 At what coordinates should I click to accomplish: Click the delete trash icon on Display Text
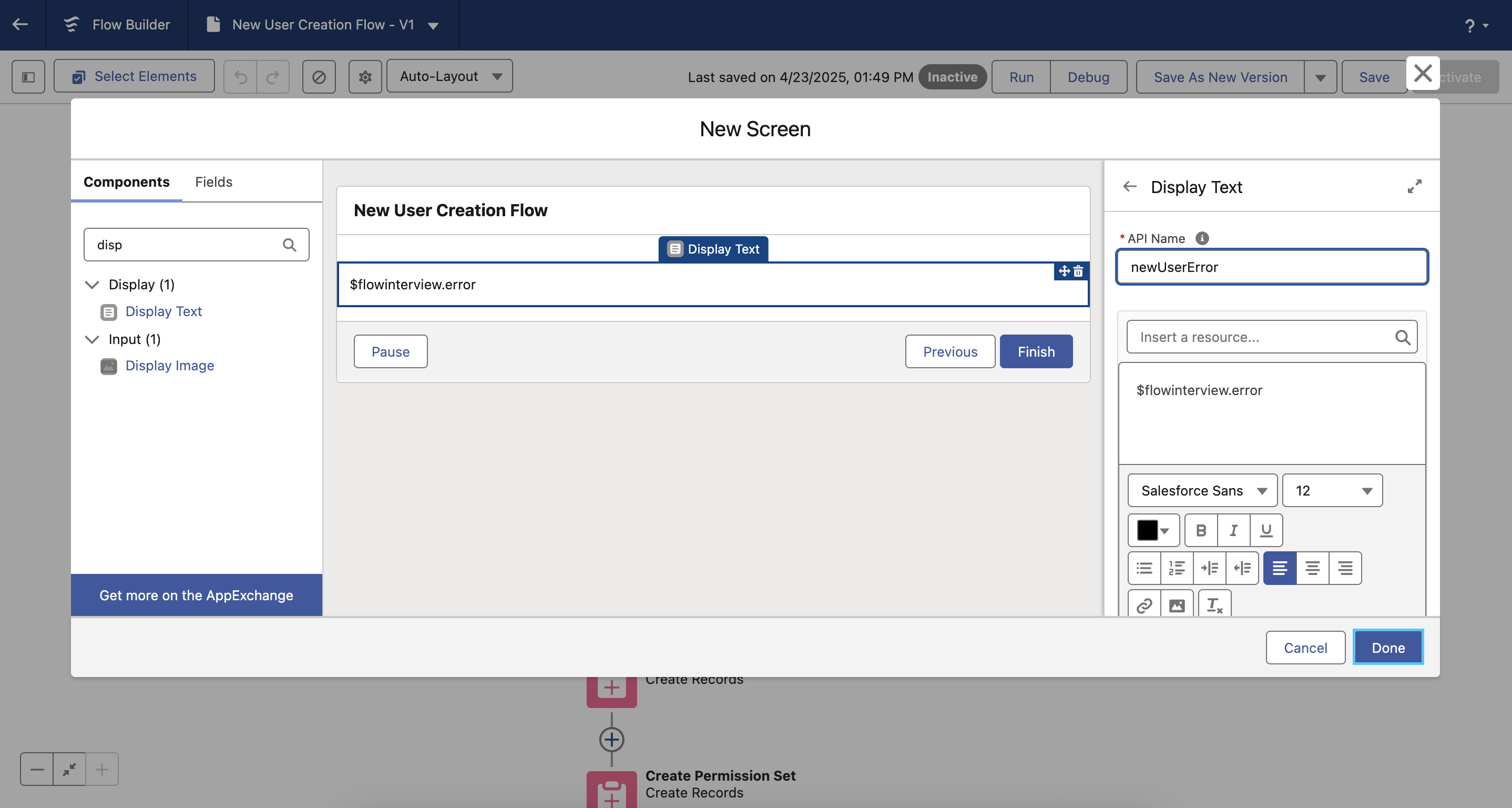1078,271
